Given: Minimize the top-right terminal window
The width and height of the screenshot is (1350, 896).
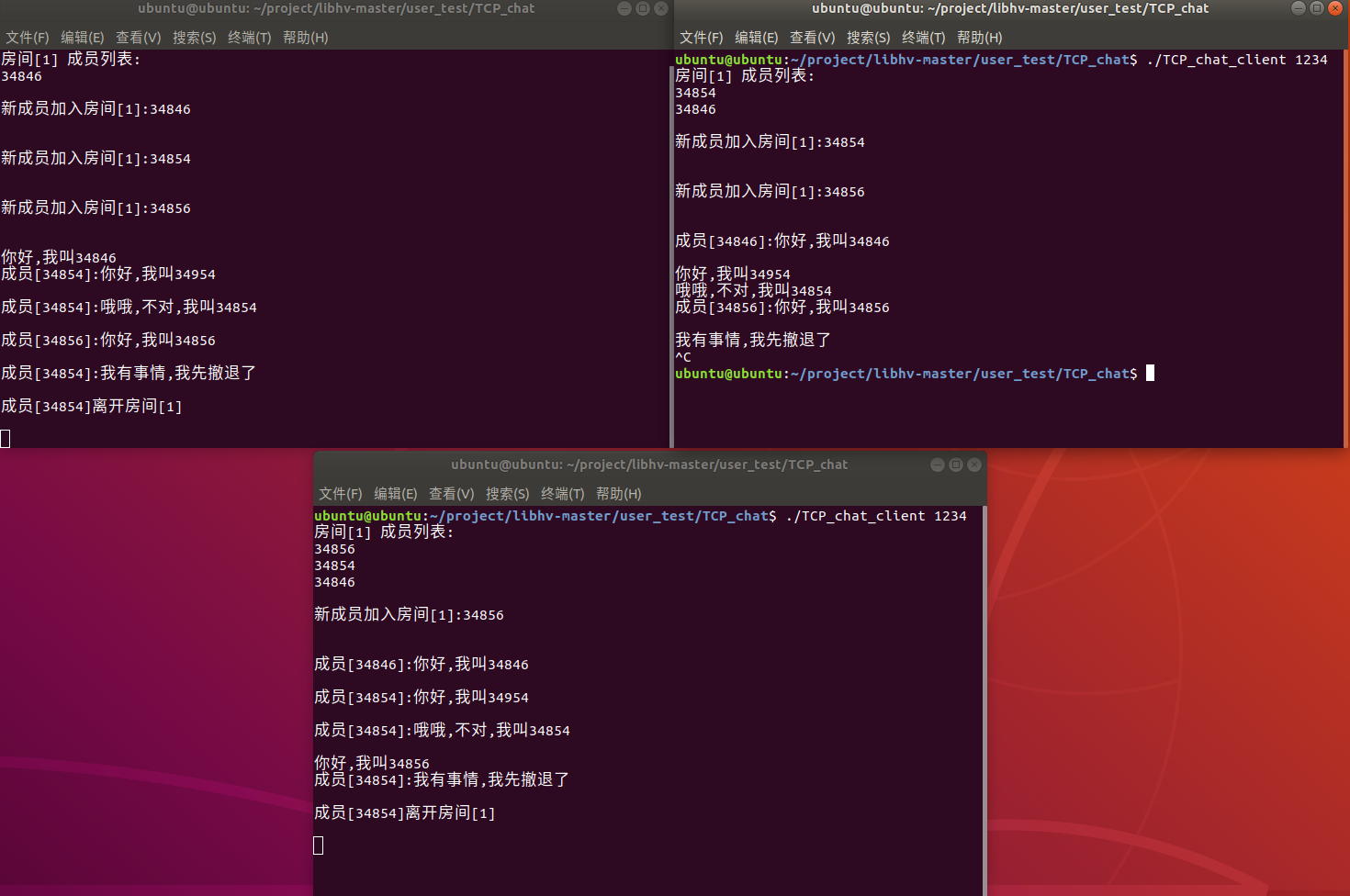Looking at the screenshot, I should click(x=1299, y=8).
